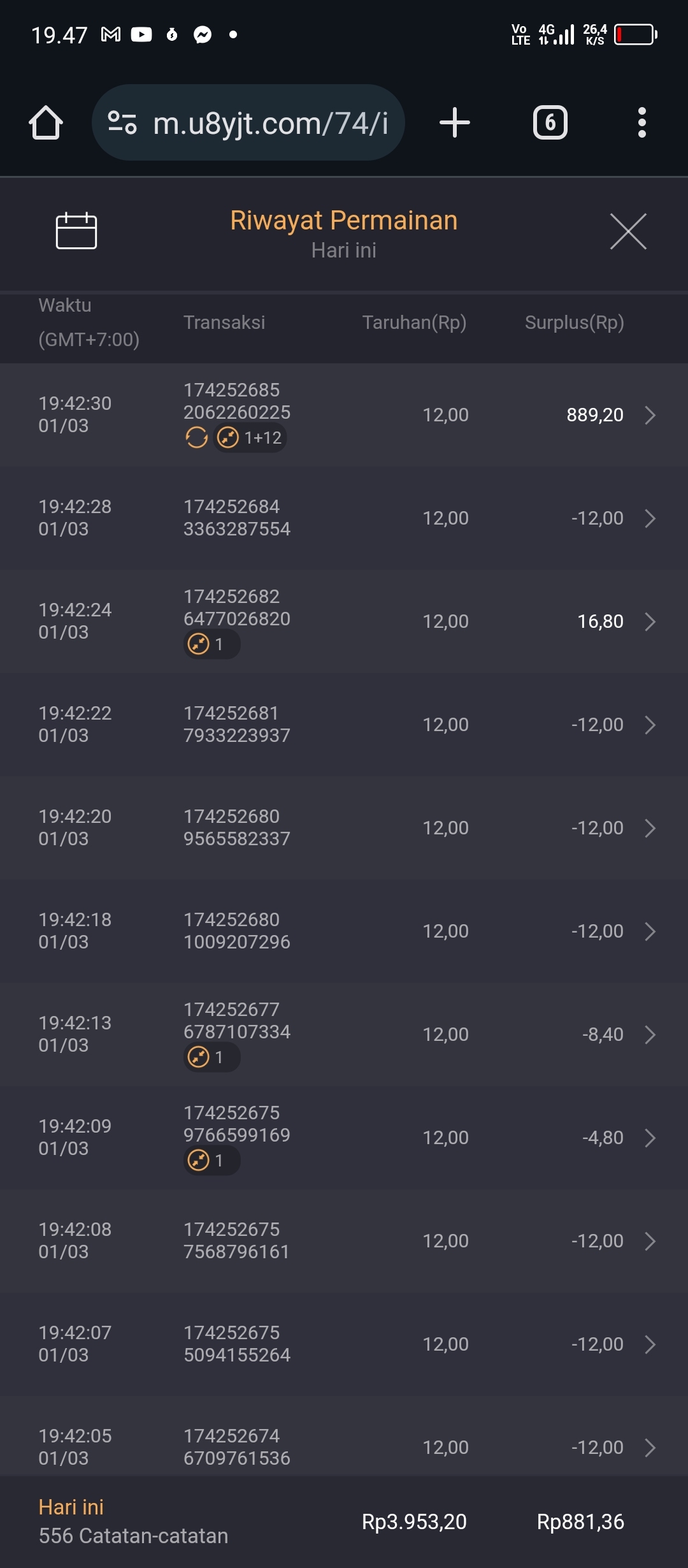Open the three-dot browser menu
688x1568 pixels.
[x=641, y=122]
